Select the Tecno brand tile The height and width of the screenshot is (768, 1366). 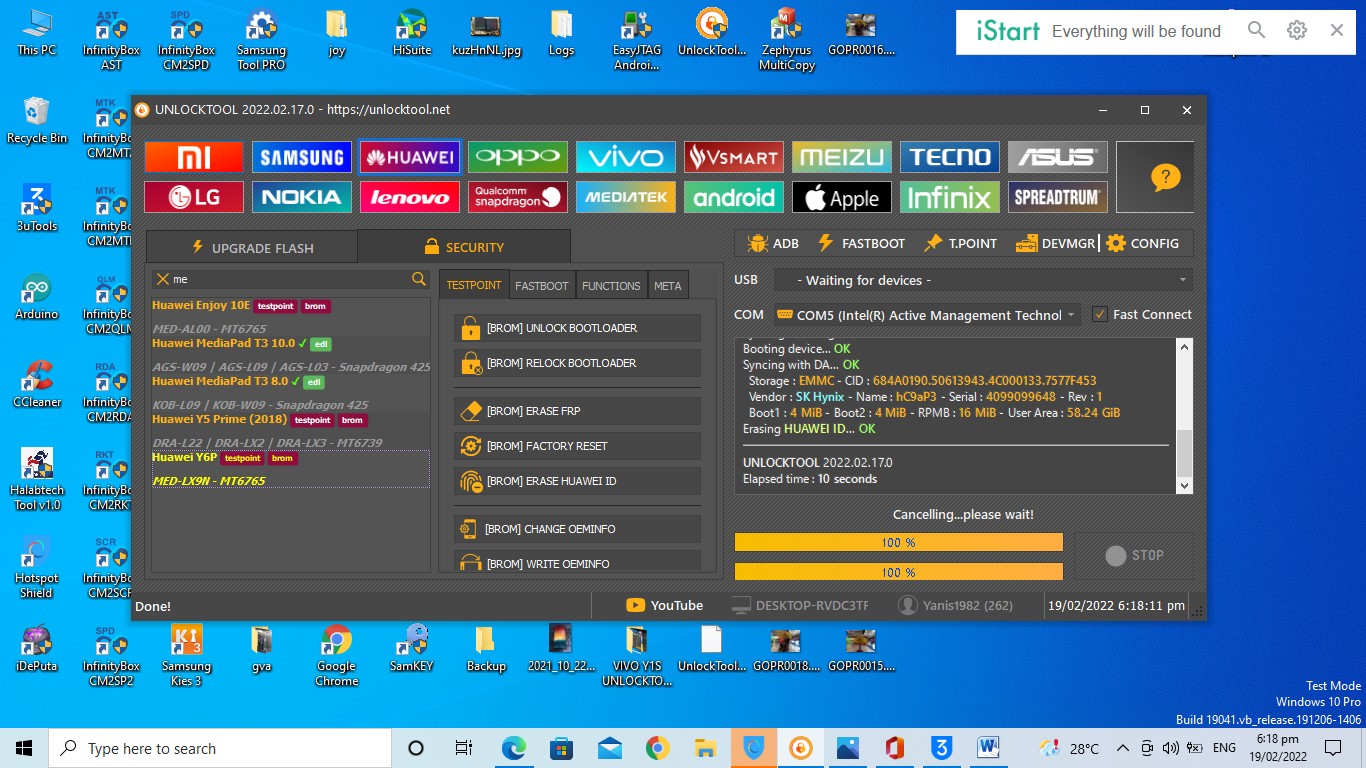(x=950, y=157)
